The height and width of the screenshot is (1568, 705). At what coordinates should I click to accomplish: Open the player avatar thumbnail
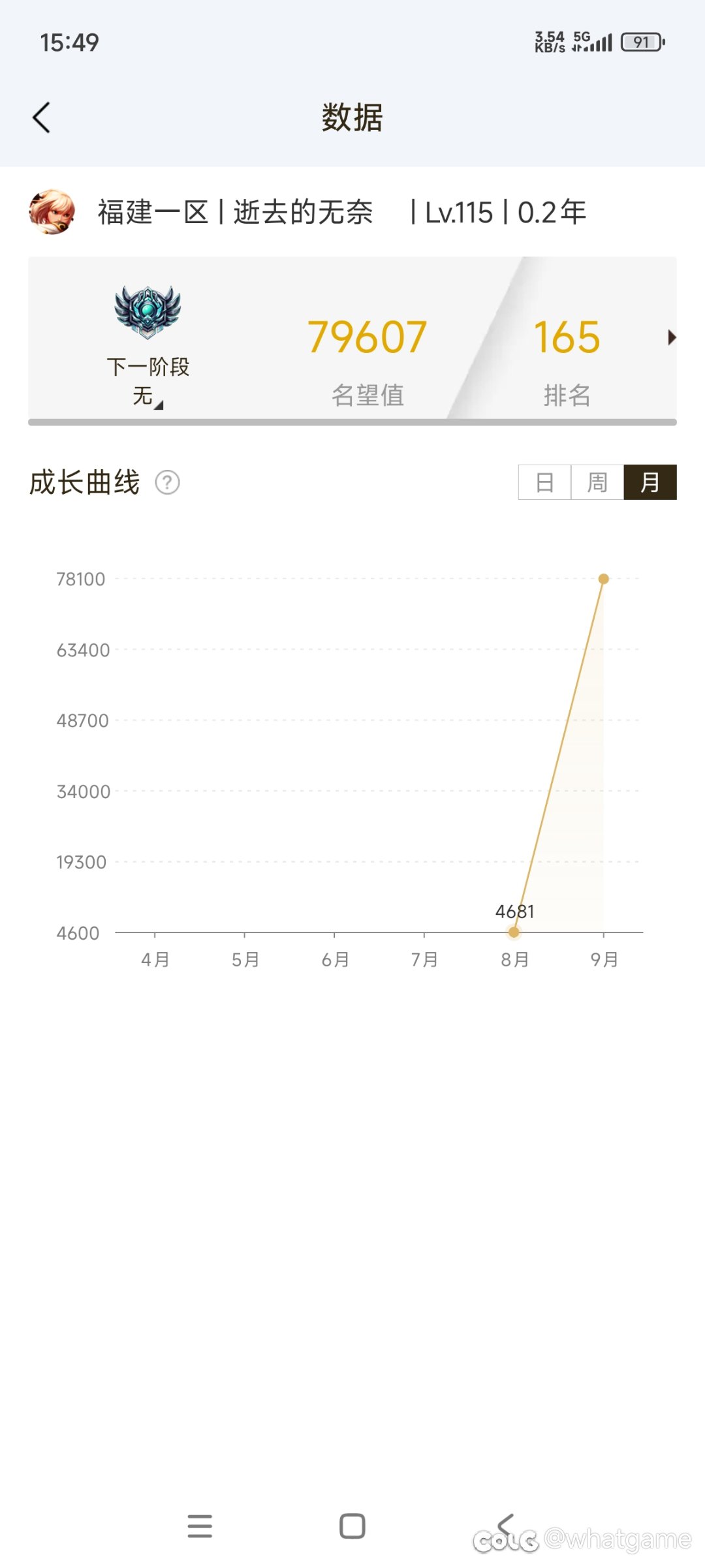coord(52,212)
